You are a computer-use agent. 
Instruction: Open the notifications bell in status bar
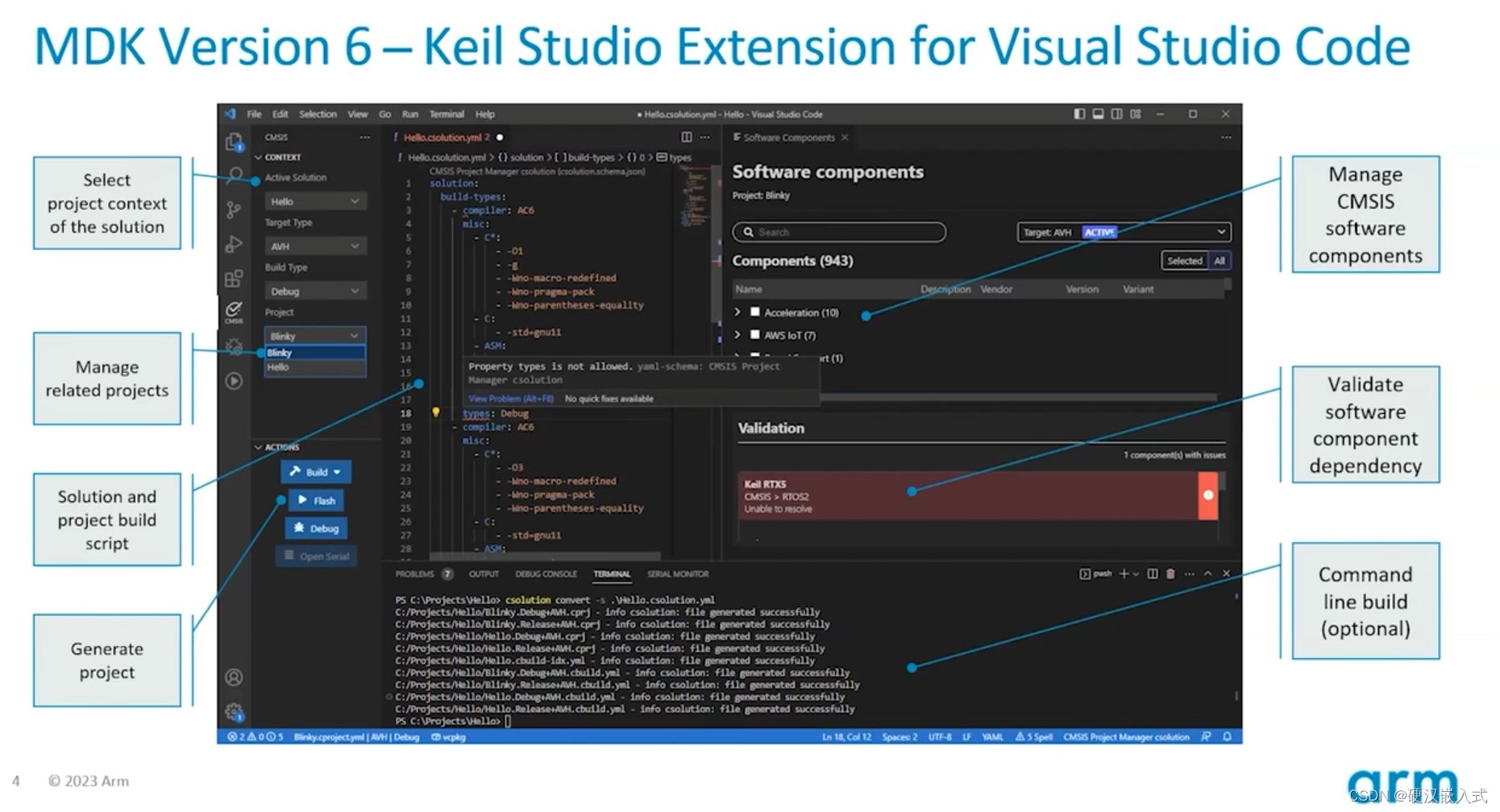point(1228,736)
